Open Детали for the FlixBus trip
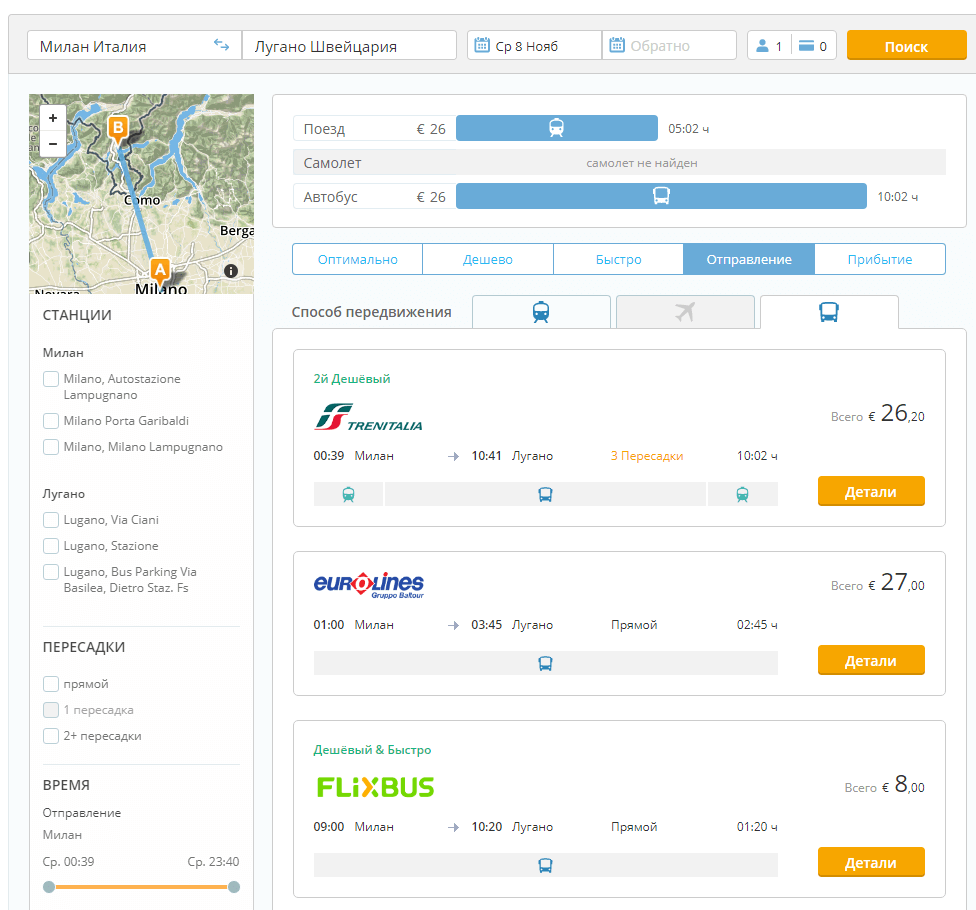 871,862
